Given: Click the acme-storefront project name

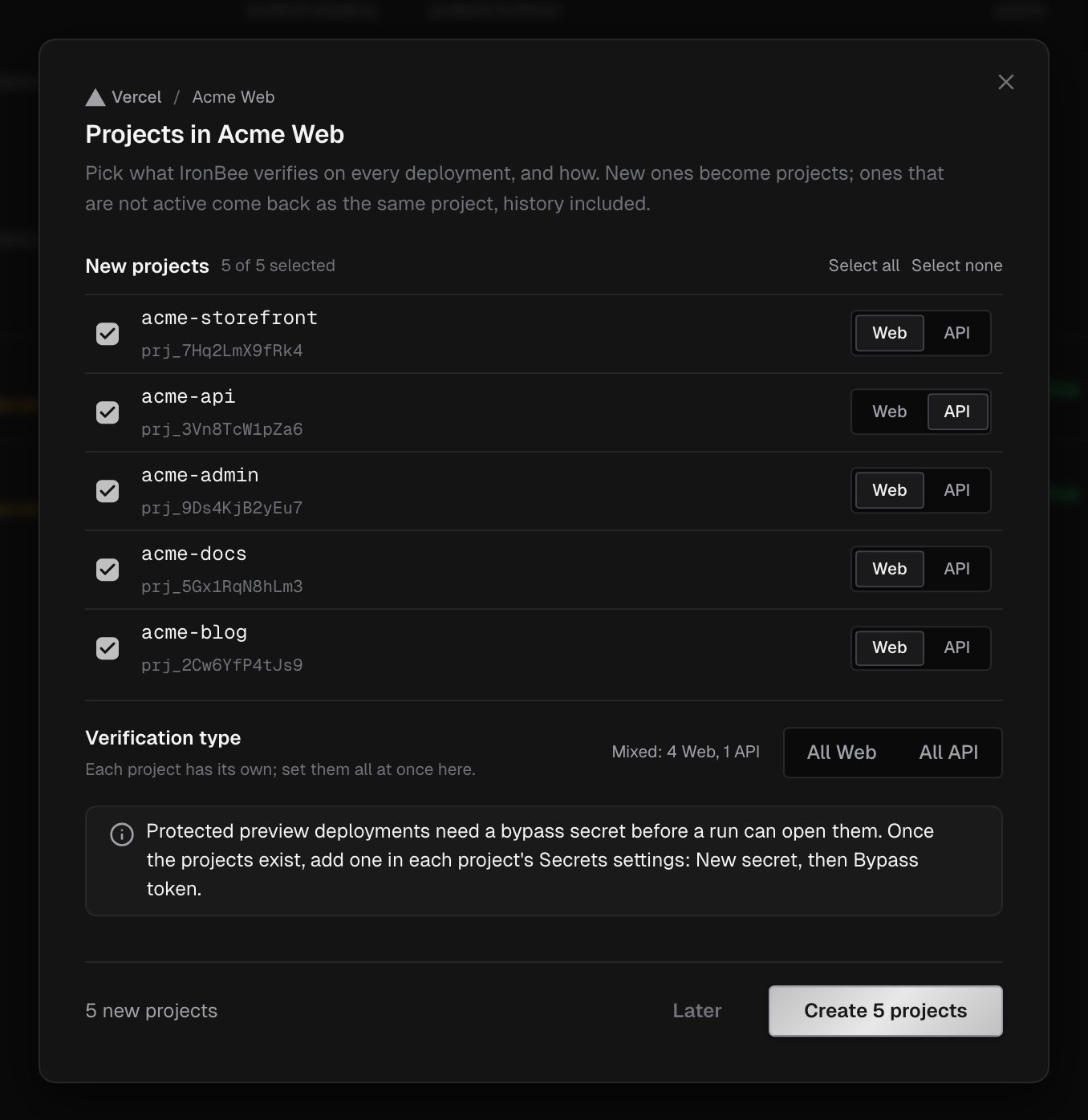Looking at the screenshot, I should click(x=229, y=318).
